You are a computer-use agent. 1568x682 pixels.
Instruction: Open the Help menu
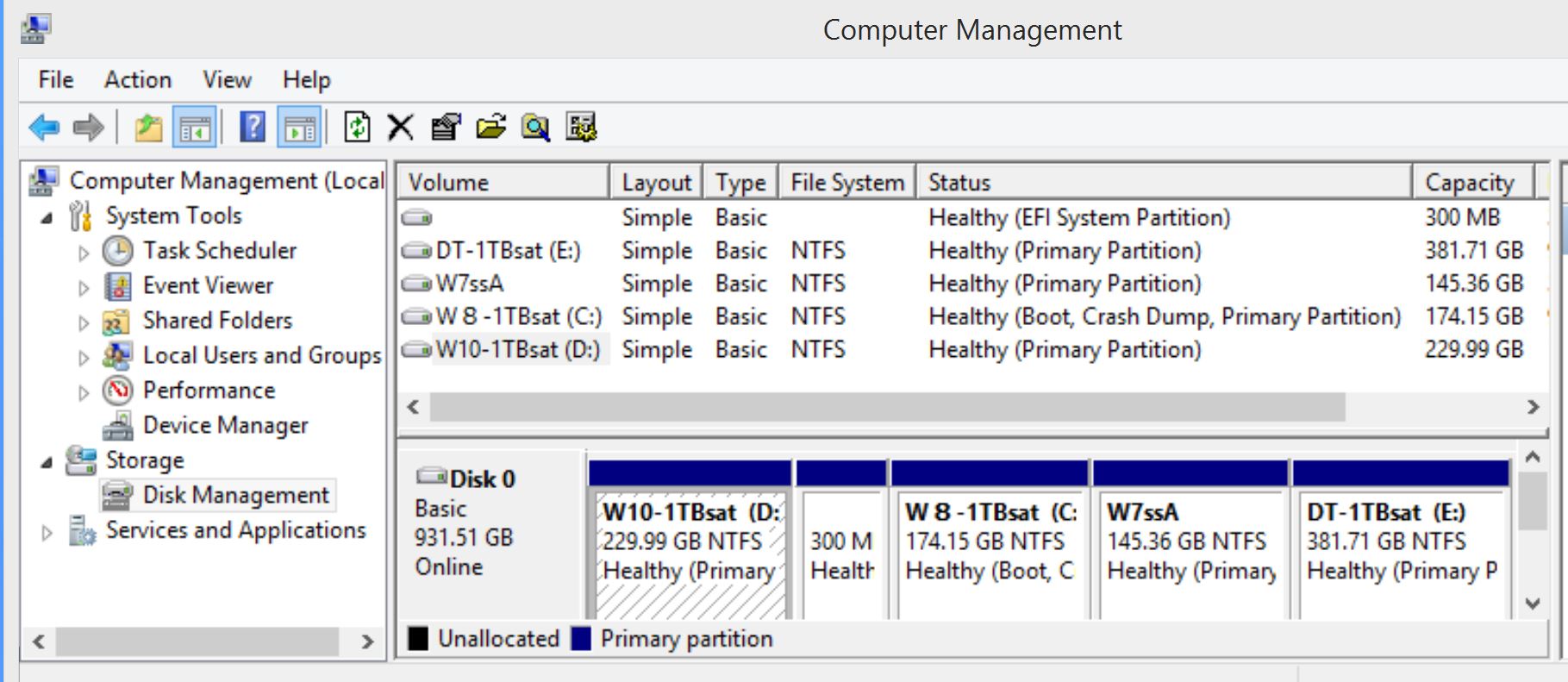[x=307, y=80]
